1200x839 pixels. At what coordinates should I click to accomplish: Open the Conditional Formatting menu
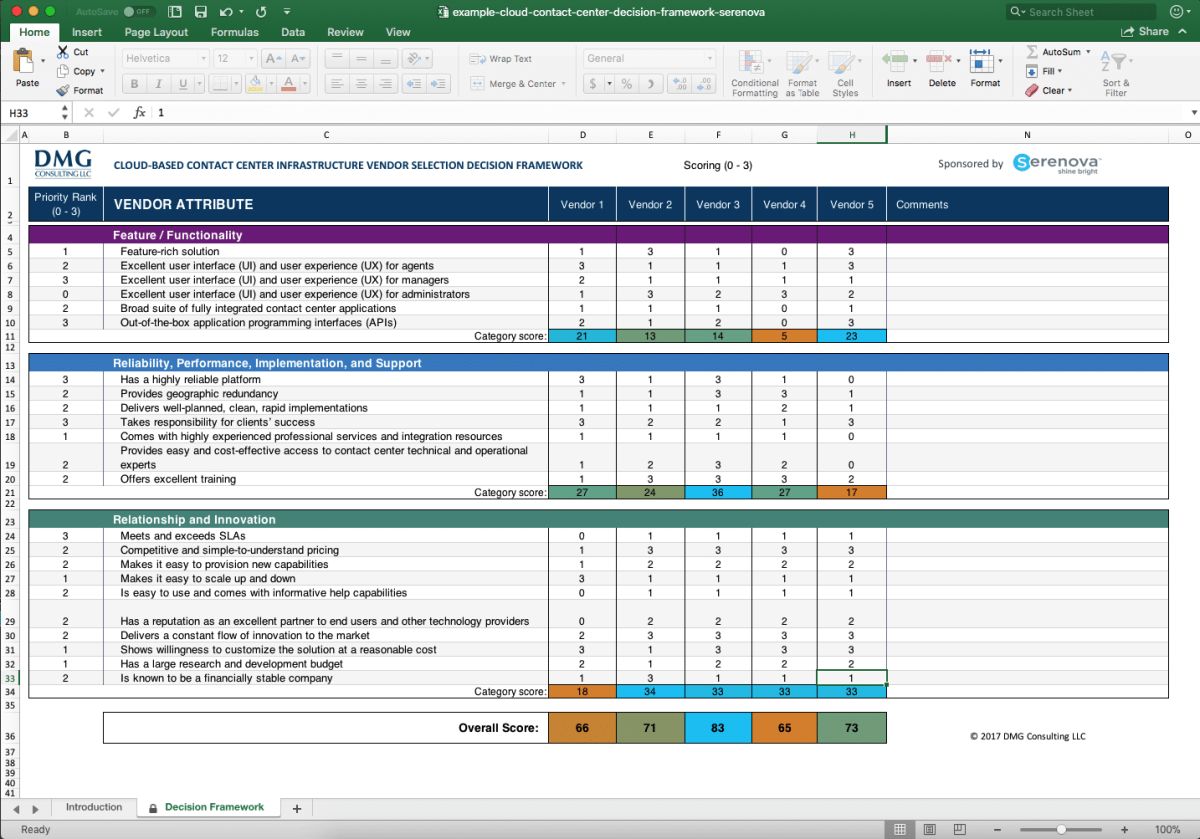754,73
